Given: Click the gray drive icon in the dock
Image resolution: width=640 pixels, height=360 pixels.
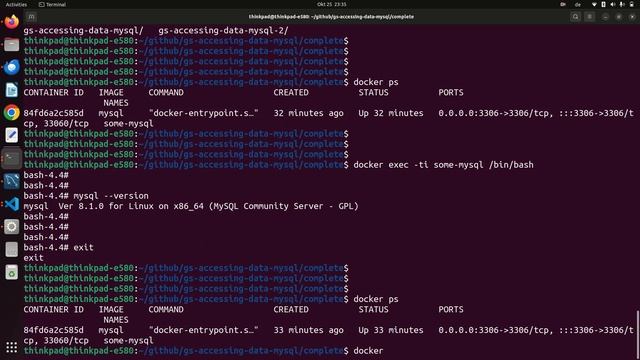Looking at the screenshot, I should pyautogui.click(x=11, y=249).
